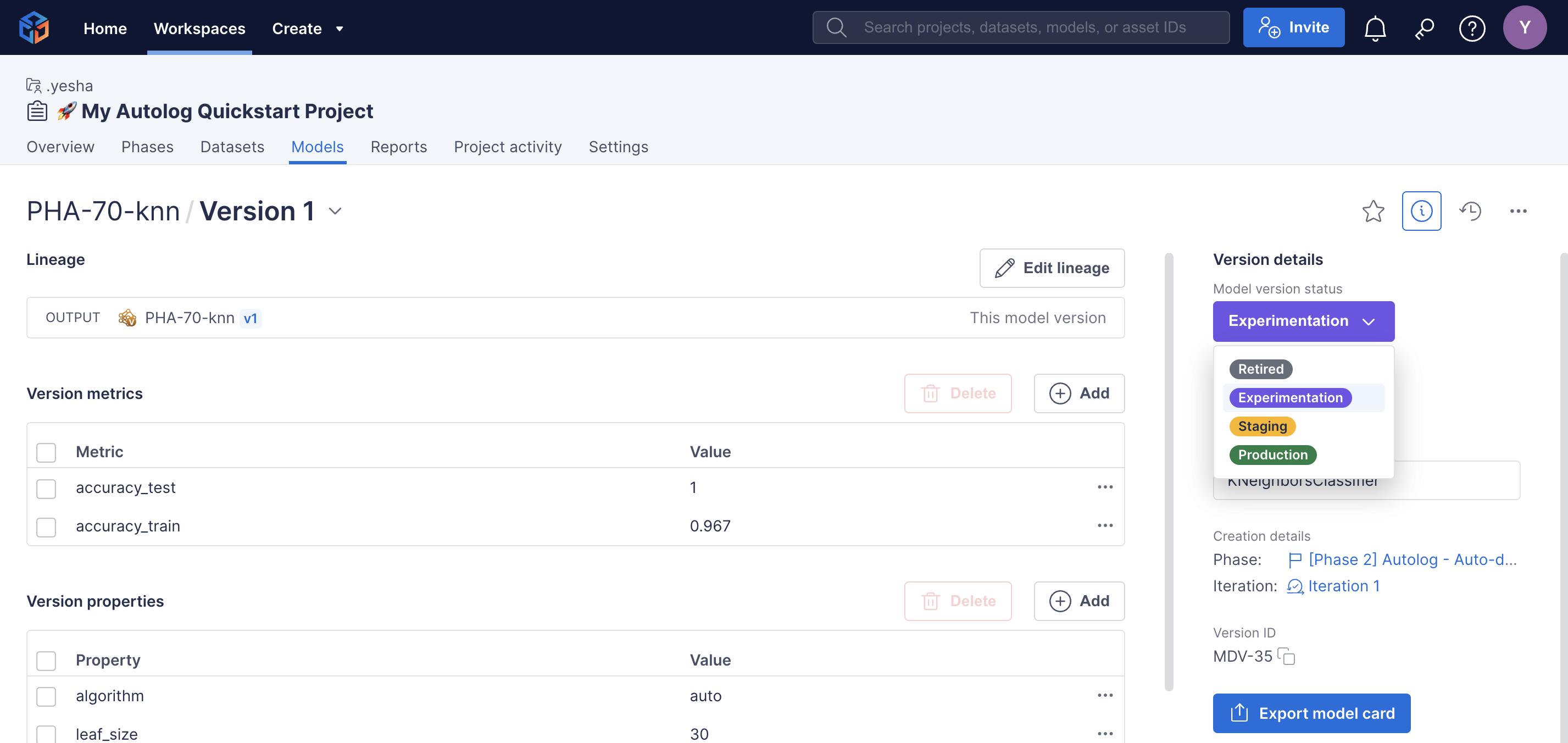Check the accuracy_test metric checkbox
1568x743 pixels.
click(x=46, y=489)
